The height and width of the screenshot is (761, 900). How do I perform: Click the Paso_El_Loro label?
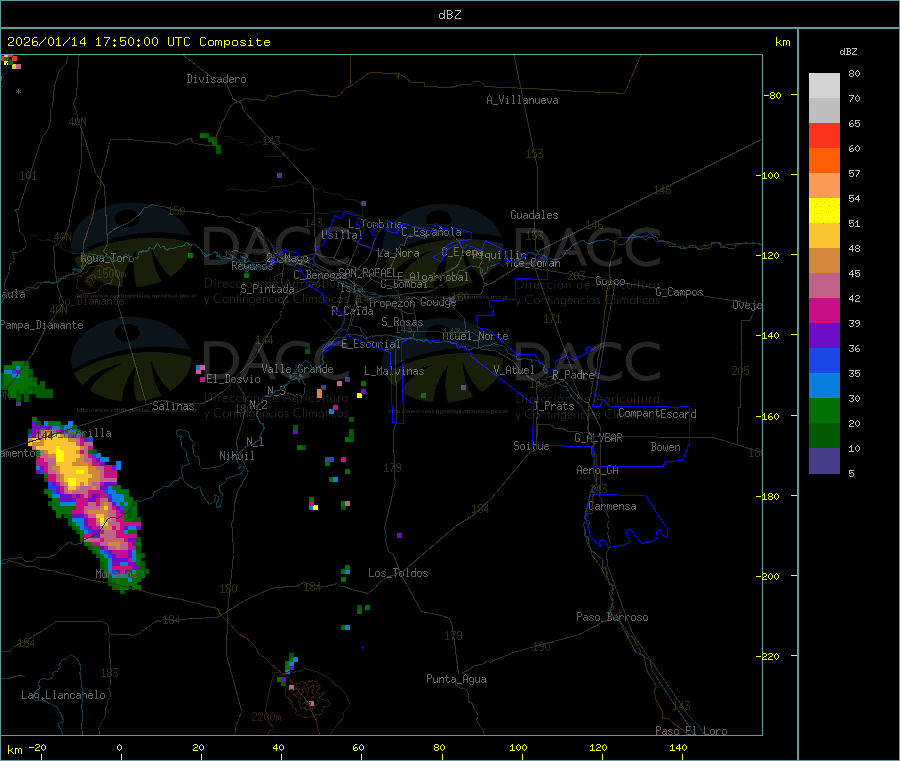click(x=691, y=731)
